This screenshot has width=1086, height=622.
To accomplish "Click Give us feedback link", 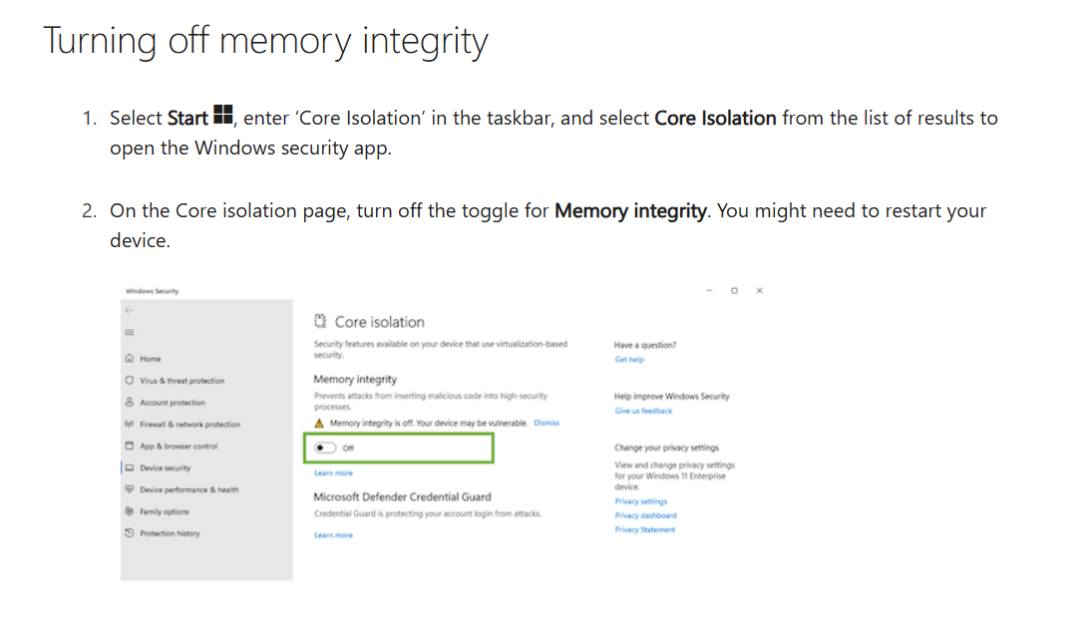I will pyautogui.click(x=643, y=411).
